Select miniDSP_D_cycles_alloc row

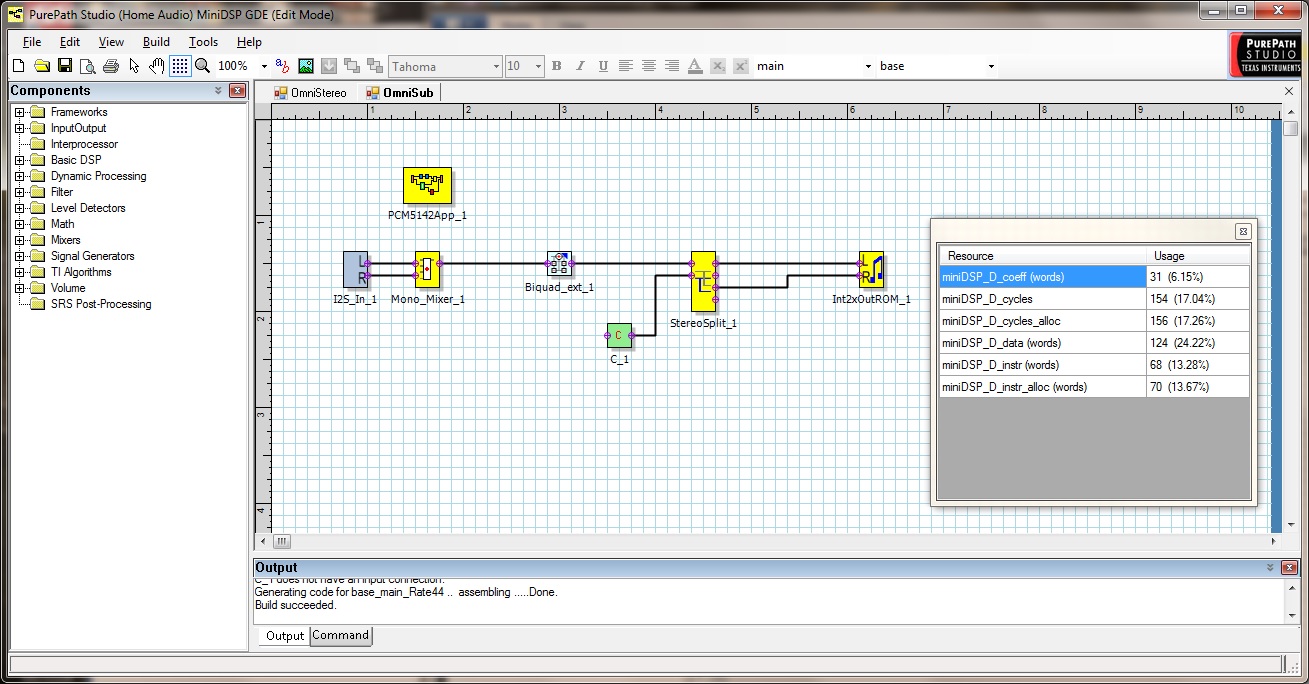click(x=1094, y=321)
